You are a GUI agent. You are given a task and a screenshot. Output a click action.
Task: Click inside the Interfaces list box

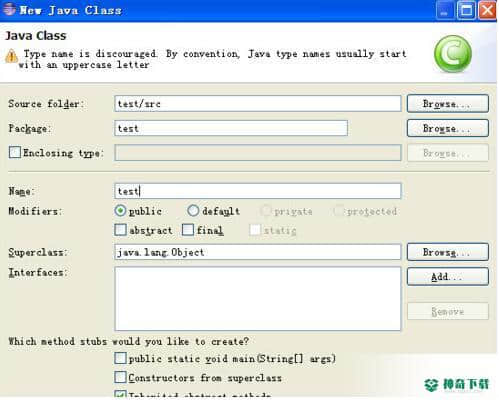(258, 299)
